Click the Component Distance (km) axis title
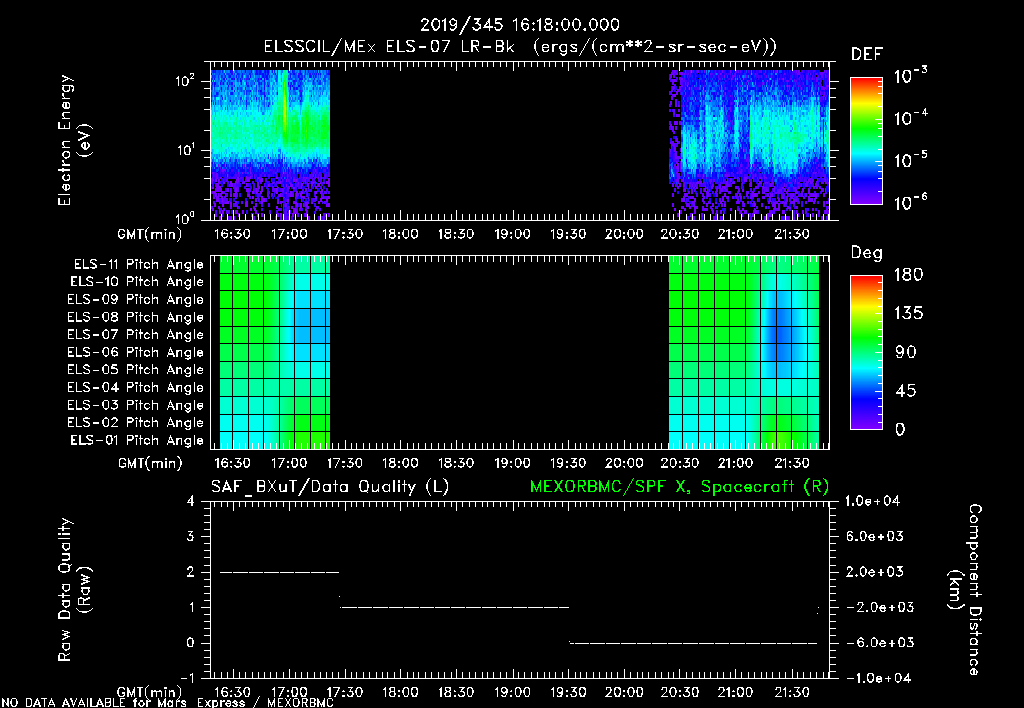This screenshot has width=1024, height=708. 965,589
